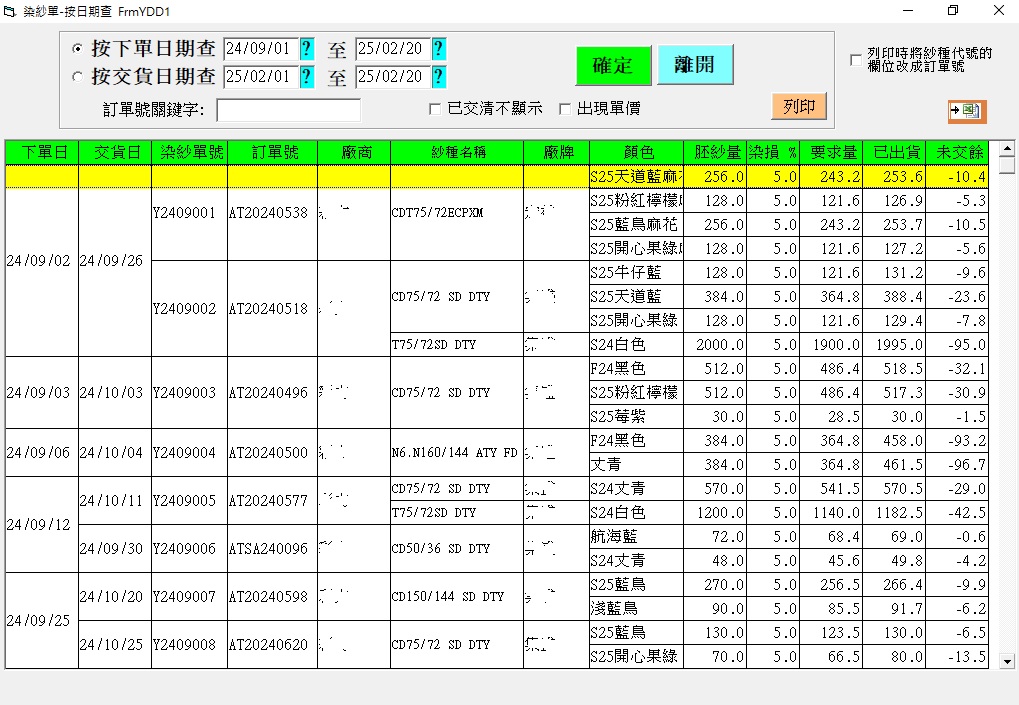Select dye order number Y2409004
Screen dimensions: 1019x705
190,452
